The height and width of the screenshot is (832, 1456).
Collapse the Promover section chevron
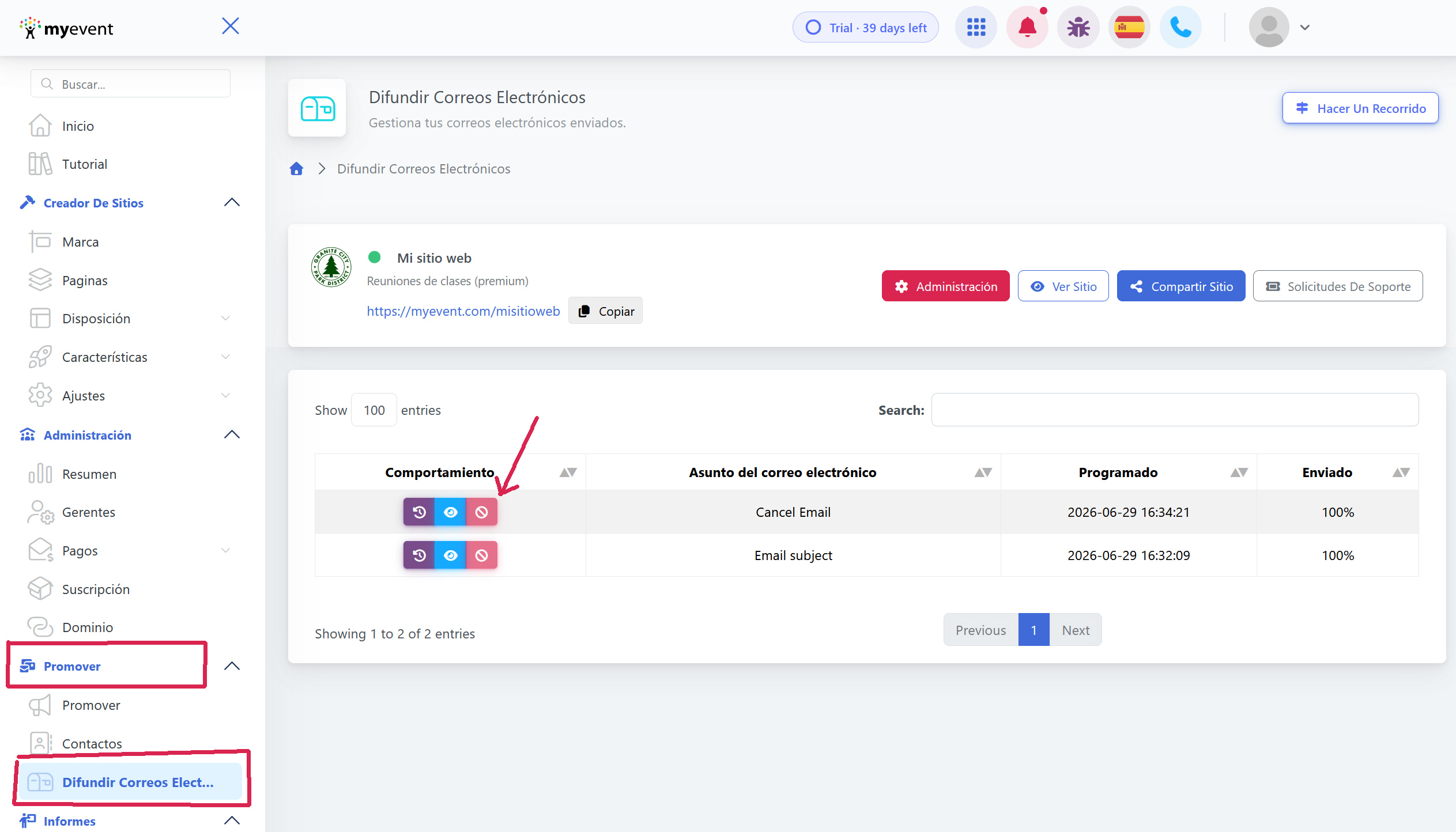pyautogui.click(x=232, y=666)
